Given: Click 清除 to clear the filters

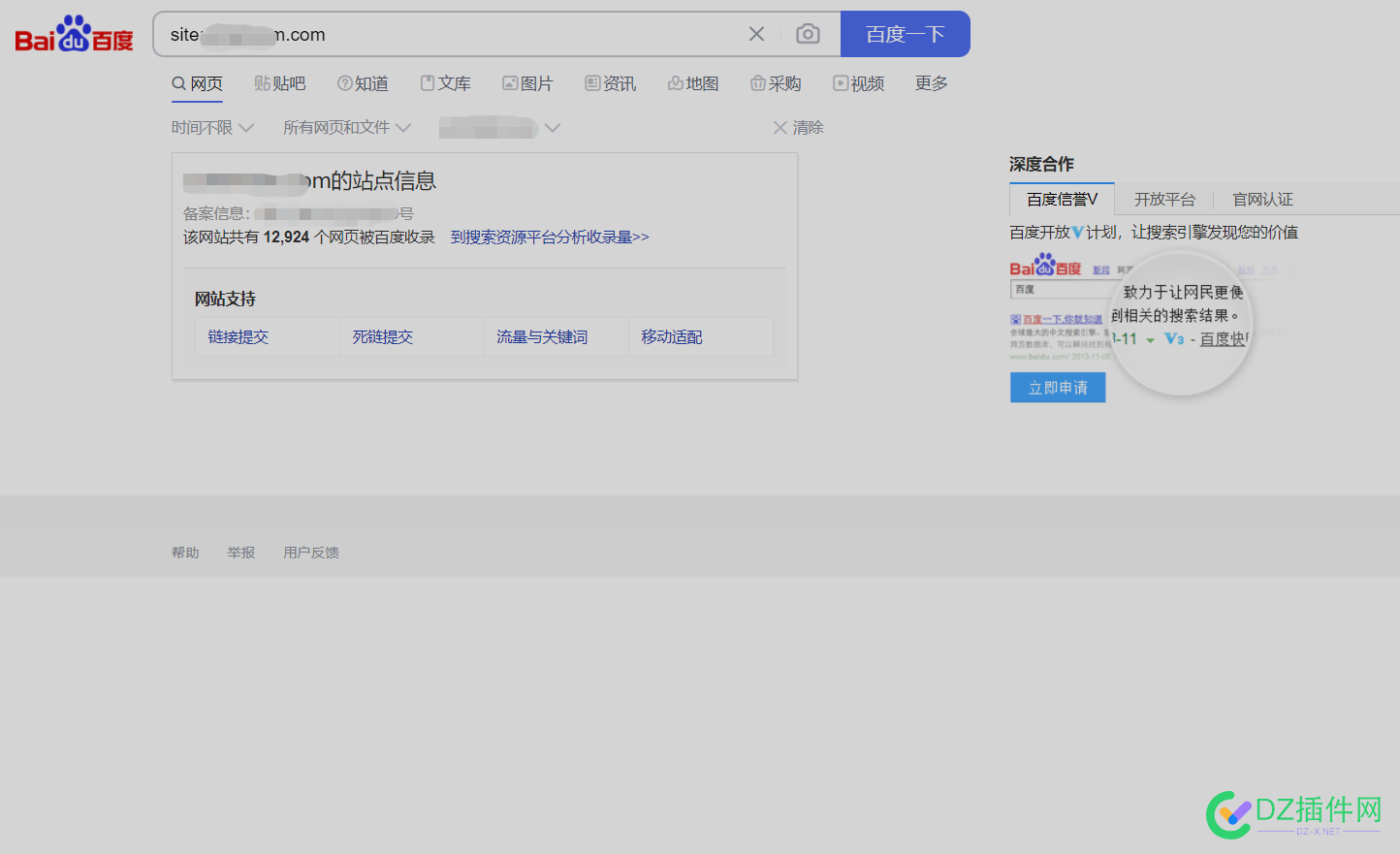Looking at the screenshot, I should [798, 127].
